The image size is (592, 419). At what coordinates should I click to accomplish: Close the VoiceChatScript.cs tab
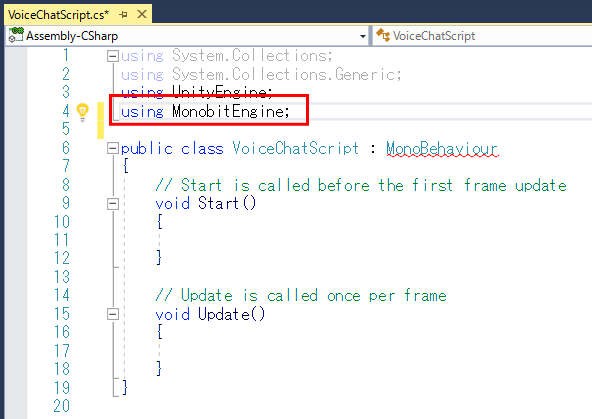[142, 14]
